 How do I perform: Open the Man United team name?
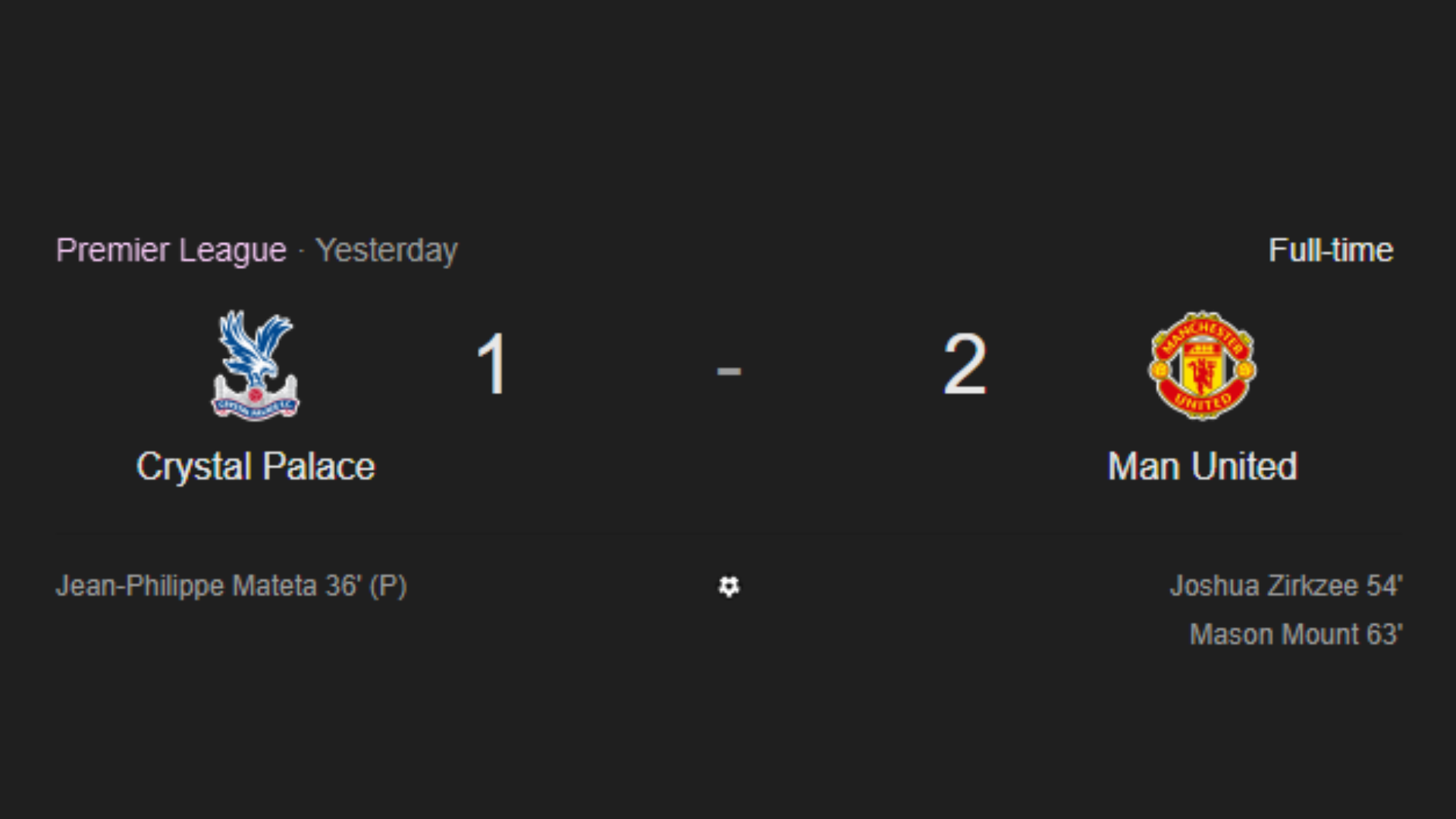pyautogui.click(x=1202, y=466)
